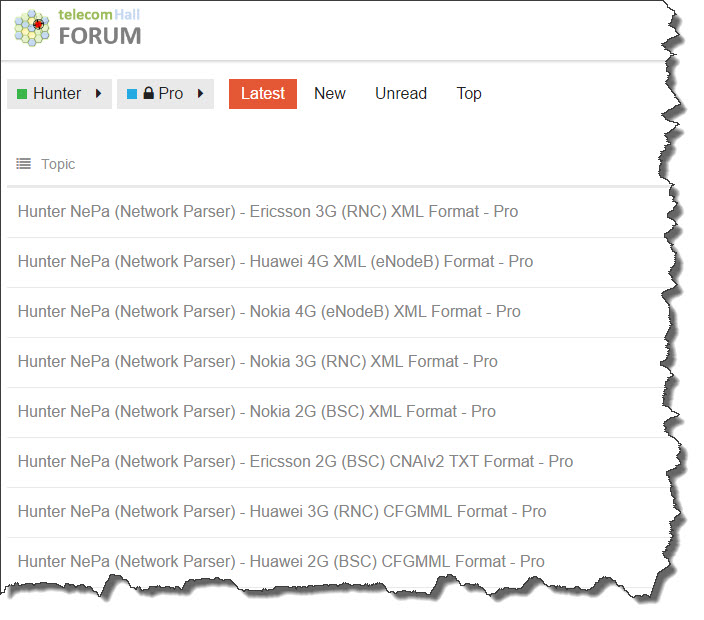Open Nokia 3G (RNC) XML Format topic

pyautogui.click(x=257, y=361)
